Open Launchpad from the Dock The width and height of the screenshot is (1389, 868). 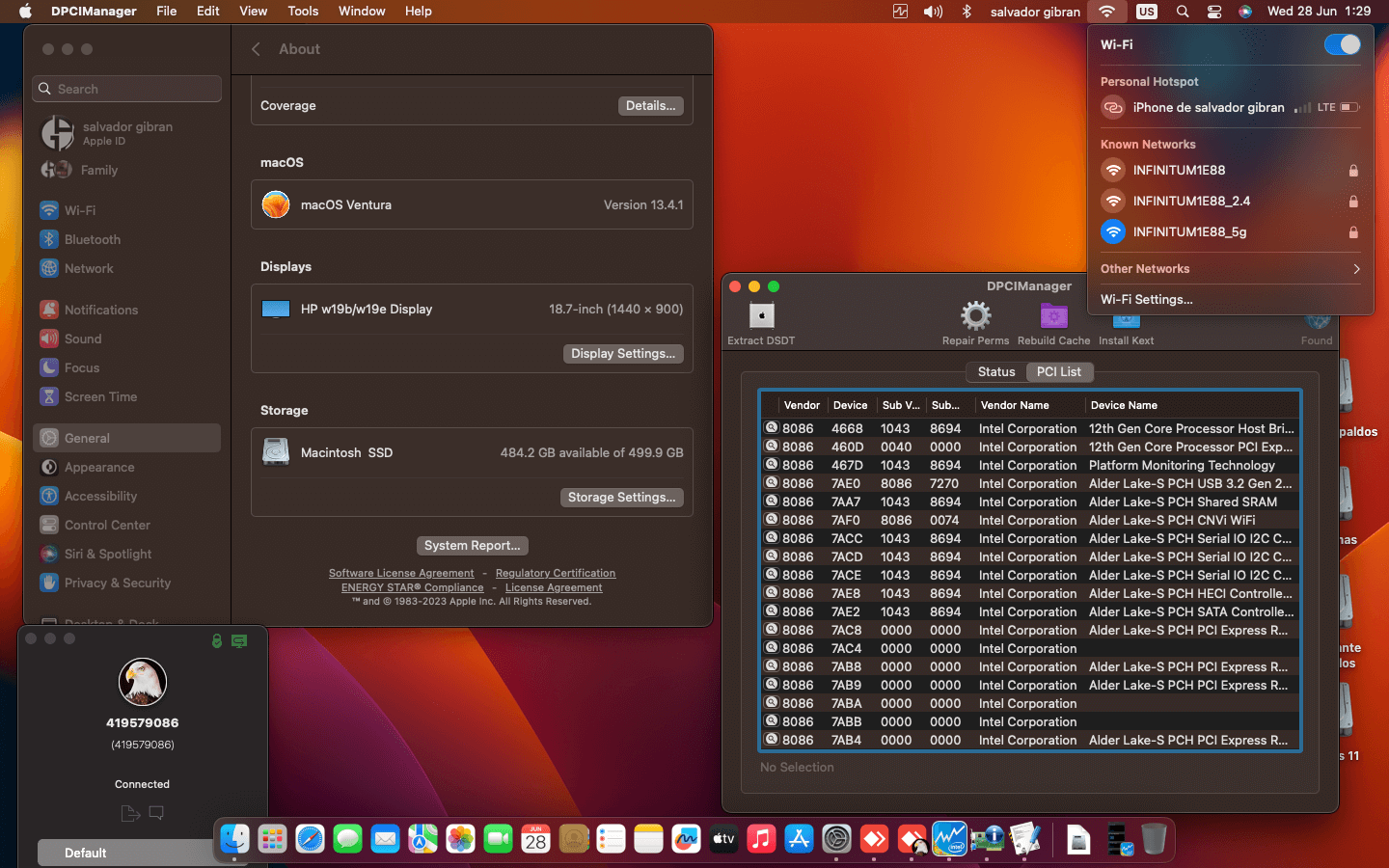pyautogui.click(x=272, y=839)
